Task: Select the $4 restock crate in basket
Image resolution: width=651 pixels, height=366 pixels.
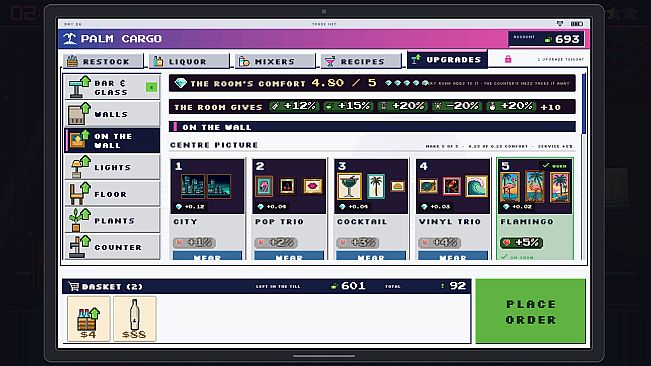Action: 88,319
